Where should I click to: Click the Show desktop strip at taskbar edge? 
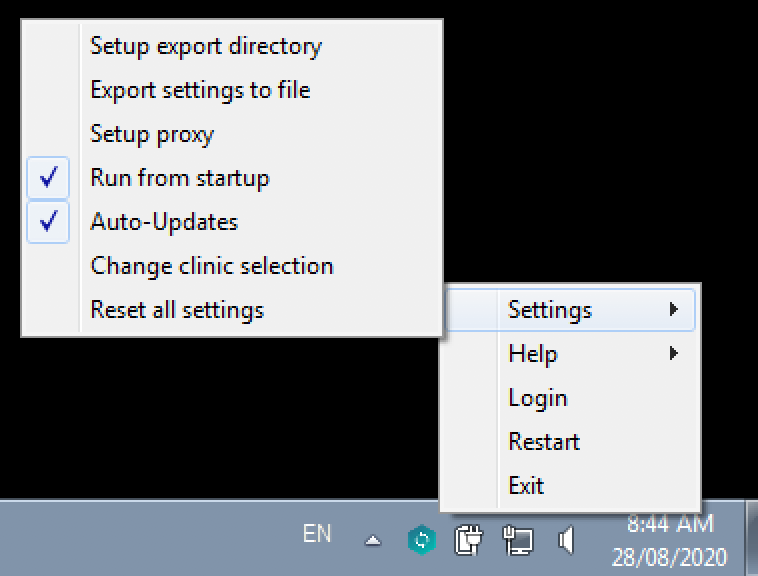coord(751,540)
